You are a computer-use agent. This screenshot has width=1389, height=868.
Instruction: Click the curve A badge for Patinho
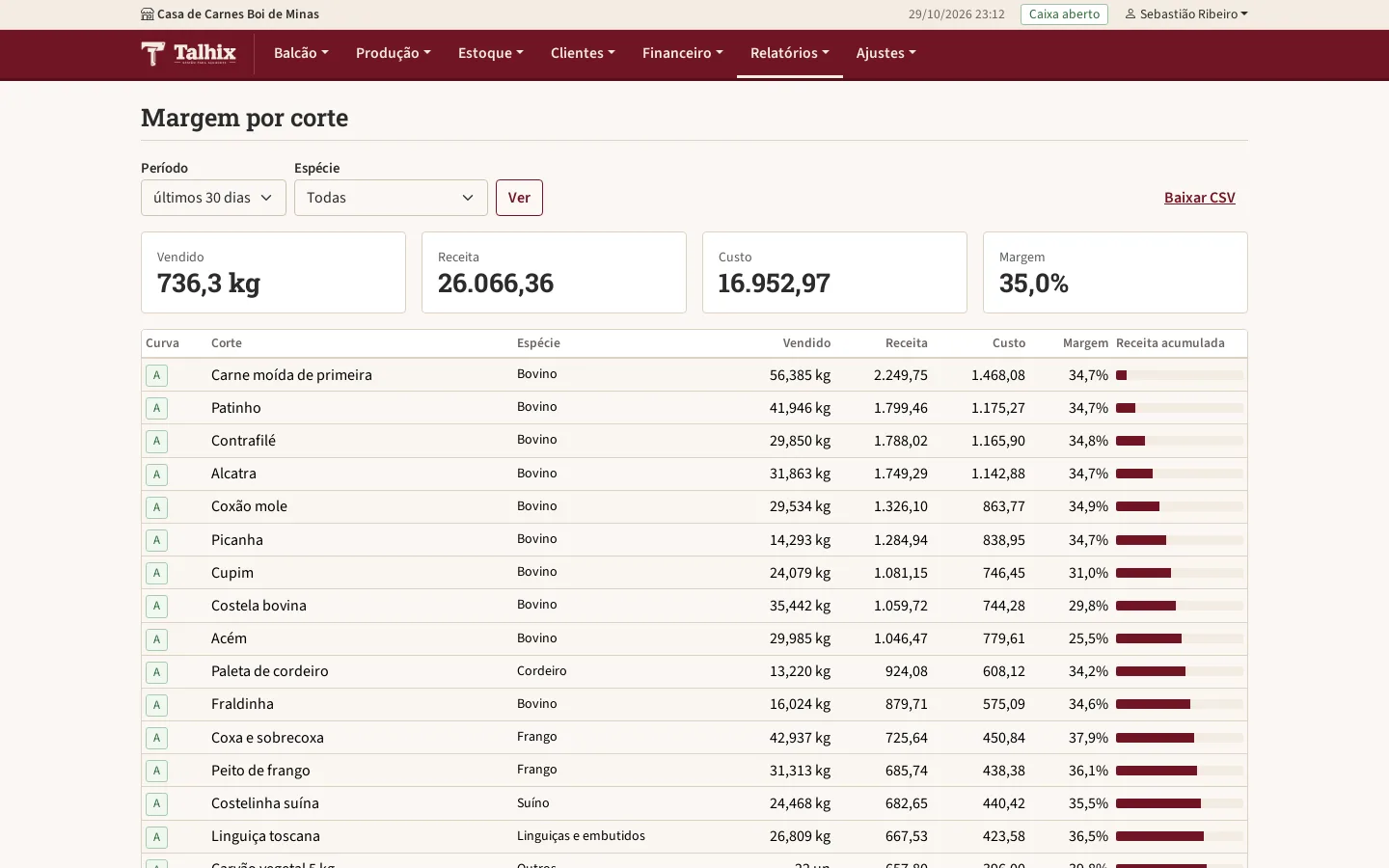156,408
